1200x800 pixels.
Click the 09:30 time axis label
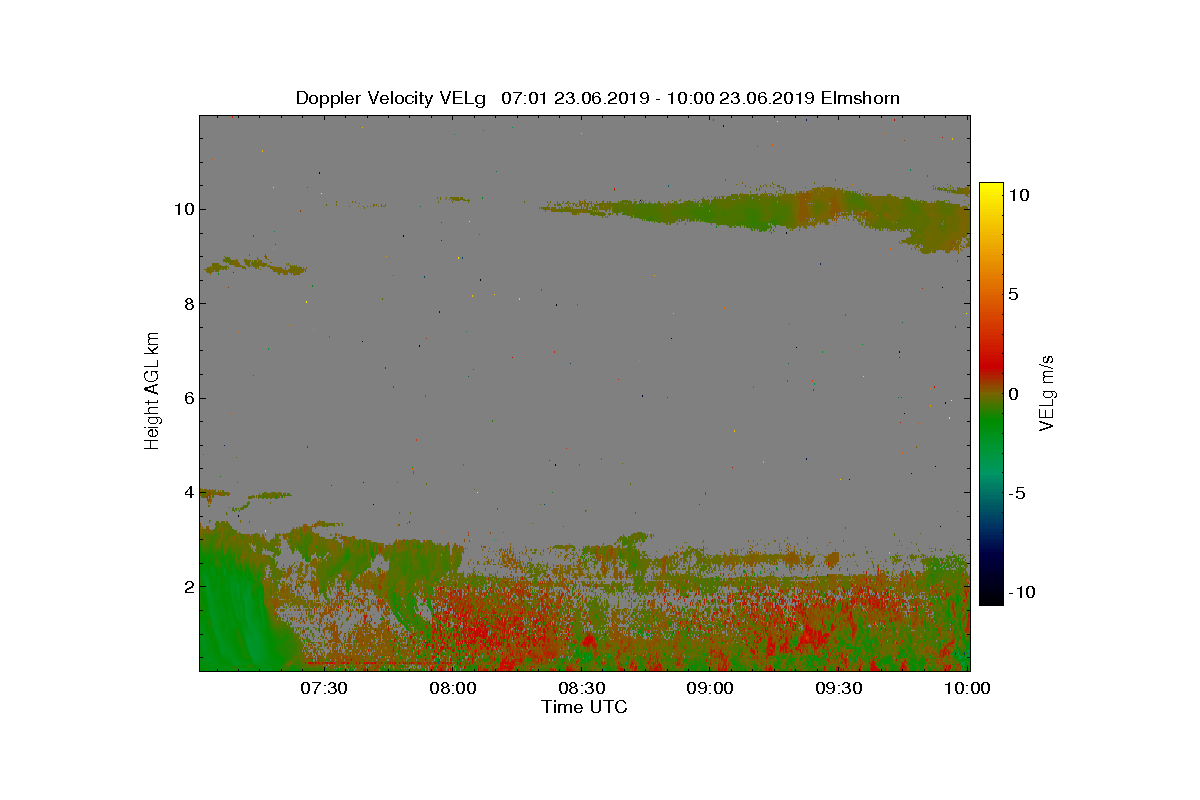point(839,689)
